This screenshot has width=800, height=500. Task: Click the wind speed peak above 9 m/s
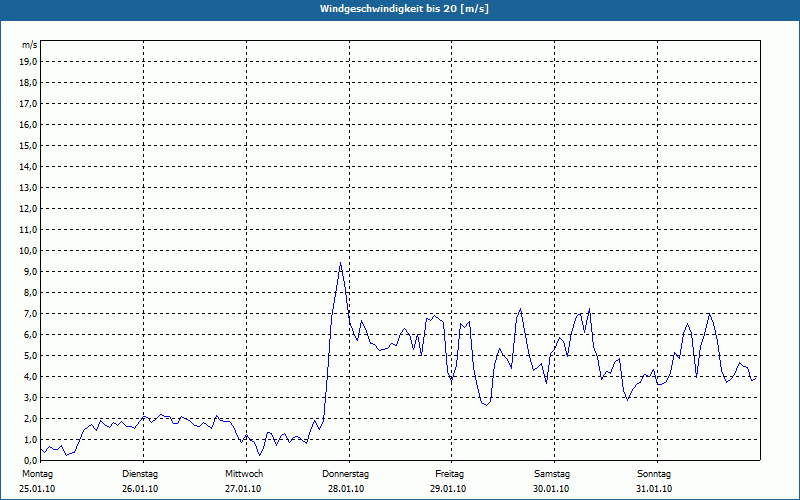340,263
